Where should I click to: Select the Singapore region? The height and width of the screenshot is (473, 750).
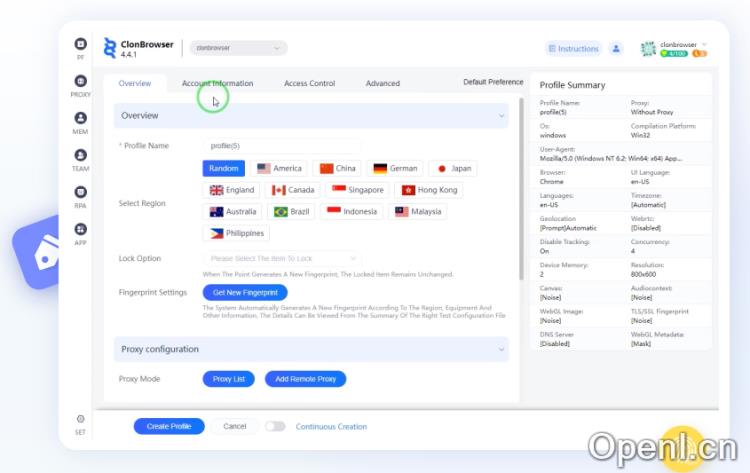[357, 190]
